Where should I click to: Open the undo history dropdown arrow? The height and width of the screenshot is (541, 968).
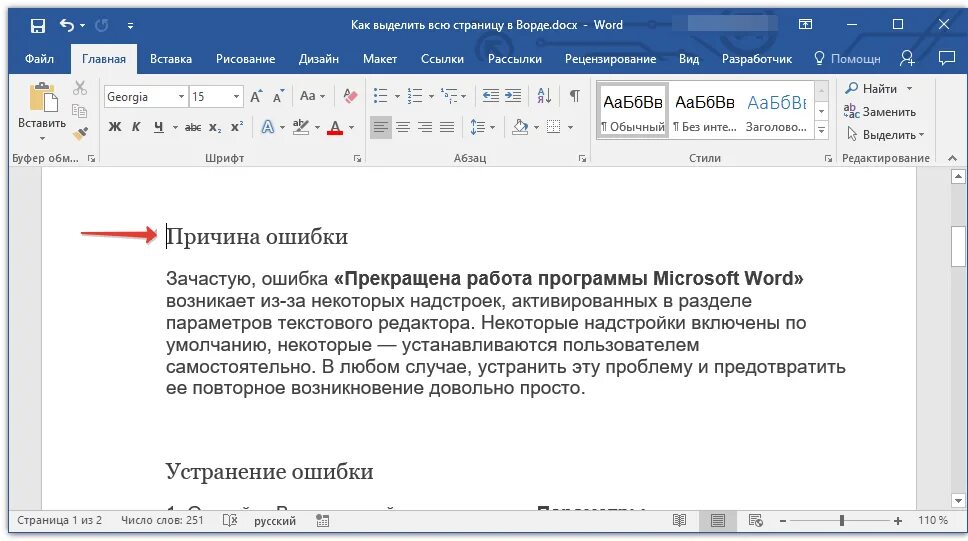82,26
